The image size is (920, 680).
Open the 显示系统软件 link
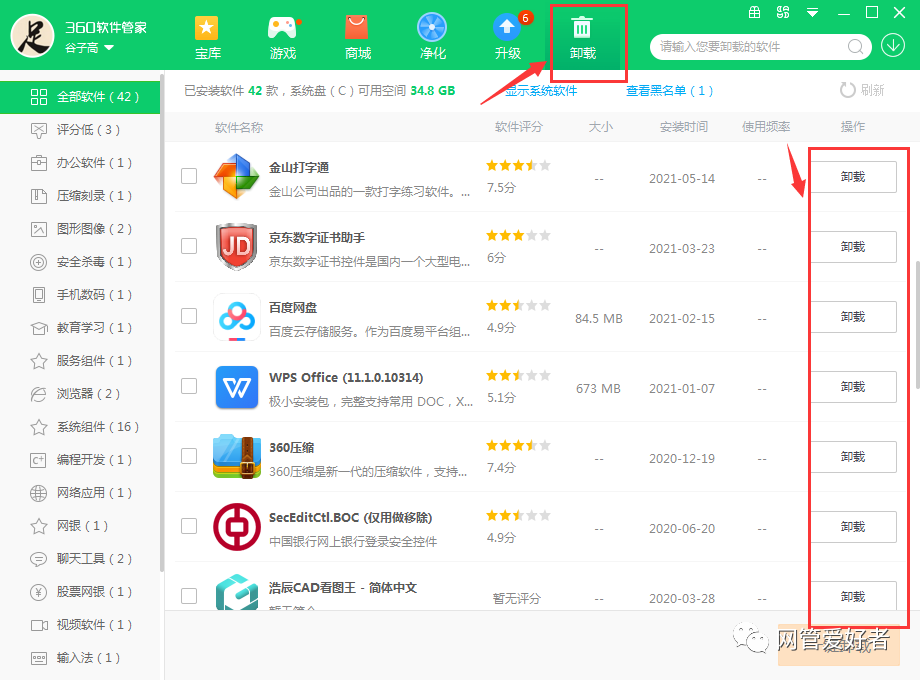(x=541, y=91)
